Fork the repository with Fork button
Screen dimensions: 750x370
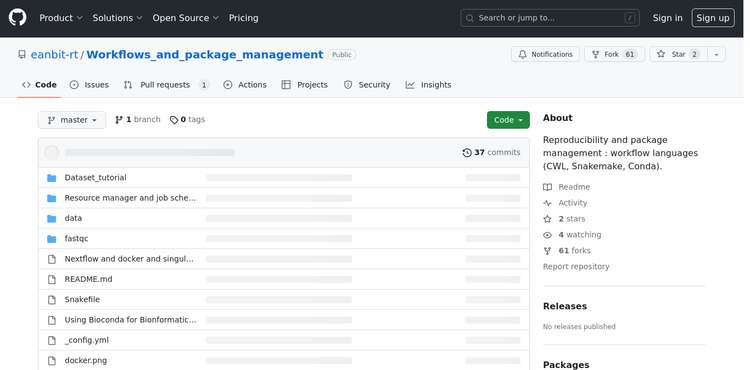614,54
